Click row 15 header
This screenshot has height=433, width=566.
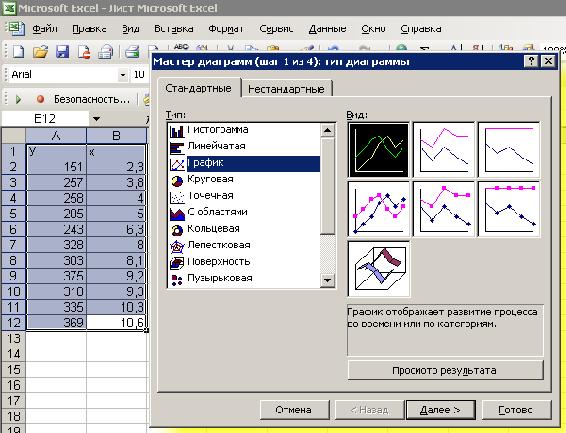click(13, 369)
